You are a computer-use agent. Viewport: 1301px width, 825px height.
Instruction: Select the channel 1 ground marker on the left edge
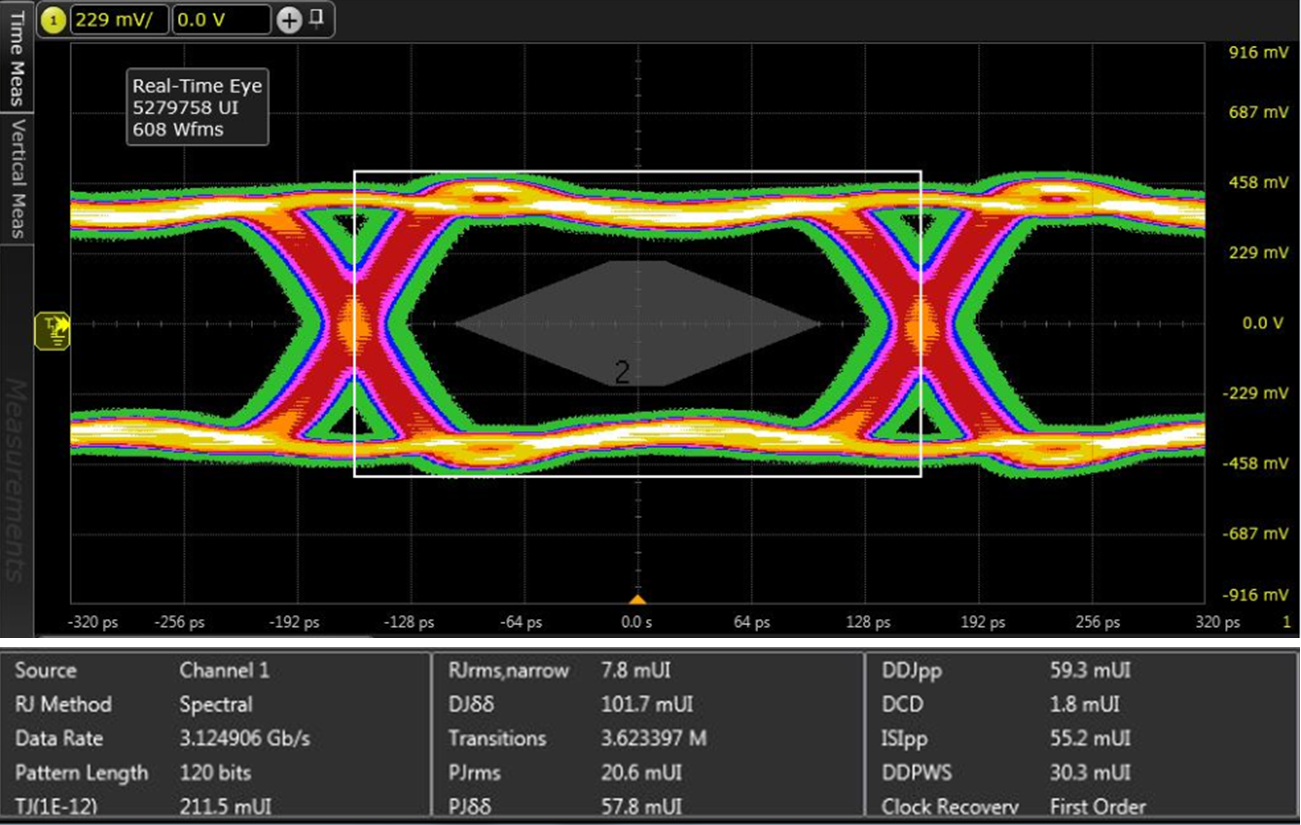52,330
